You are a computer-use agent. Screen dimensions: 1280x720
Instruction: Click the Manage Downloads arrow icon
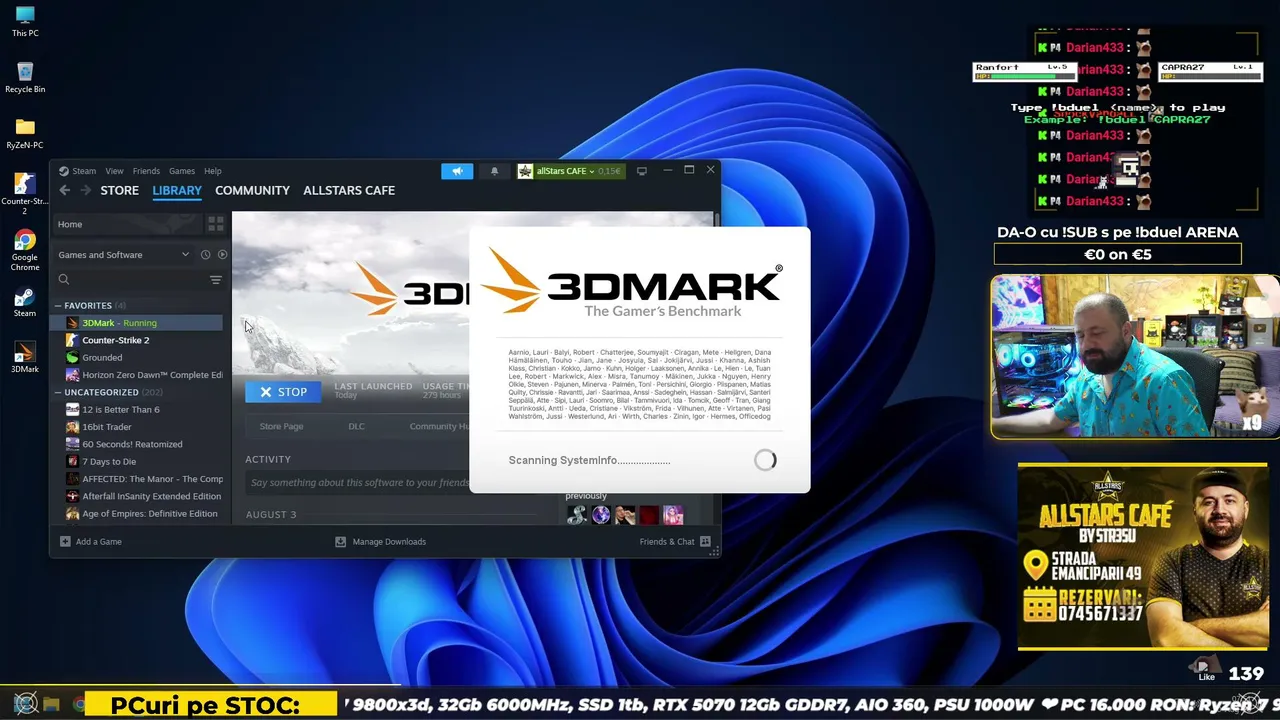(x=340, y=542)
